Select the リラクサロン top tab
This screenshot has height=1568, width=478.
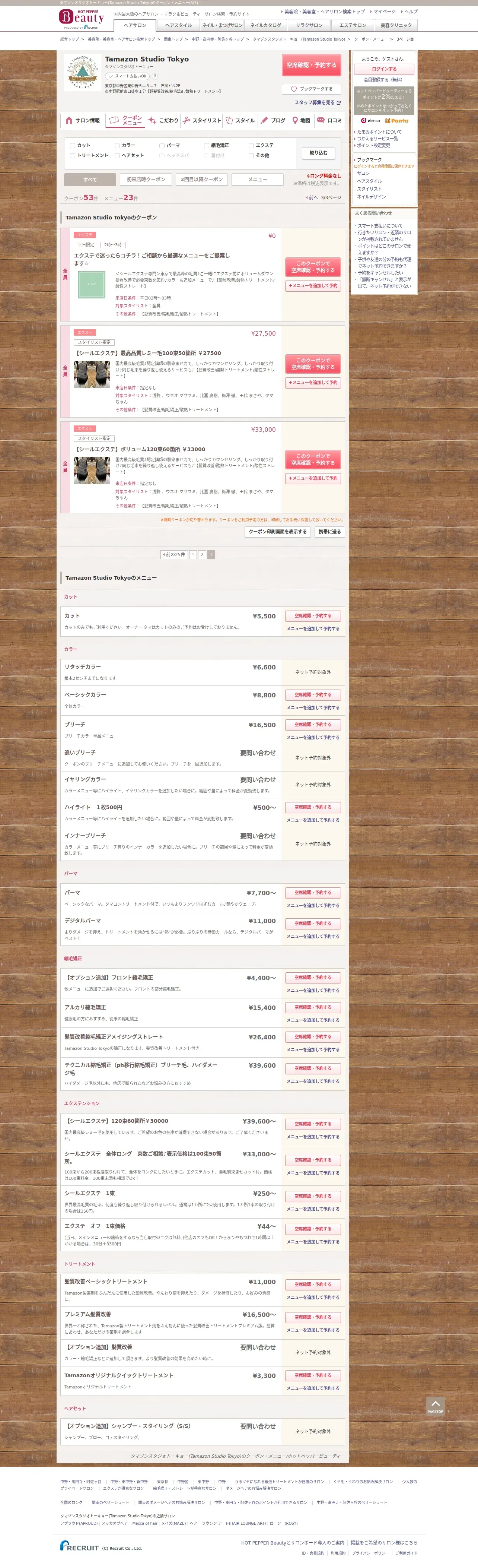pos(309,25)
